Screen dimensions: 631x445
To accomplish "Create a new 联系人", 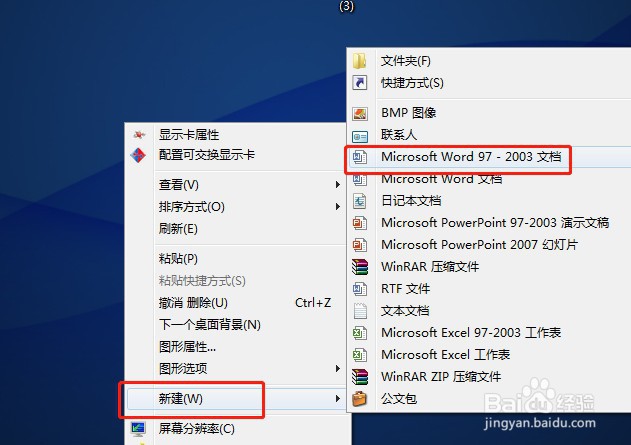I will coord(399,135).
